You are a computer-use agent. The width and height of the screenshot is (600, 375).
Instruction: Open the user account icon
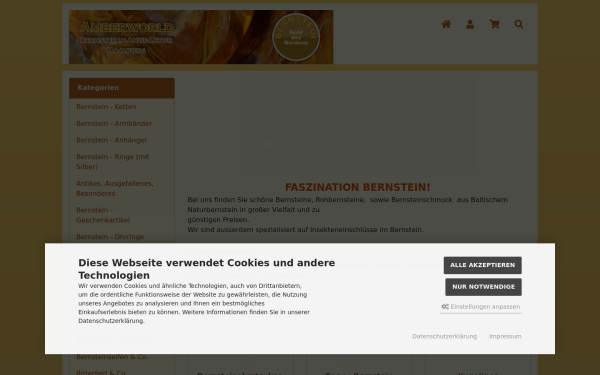470,24
